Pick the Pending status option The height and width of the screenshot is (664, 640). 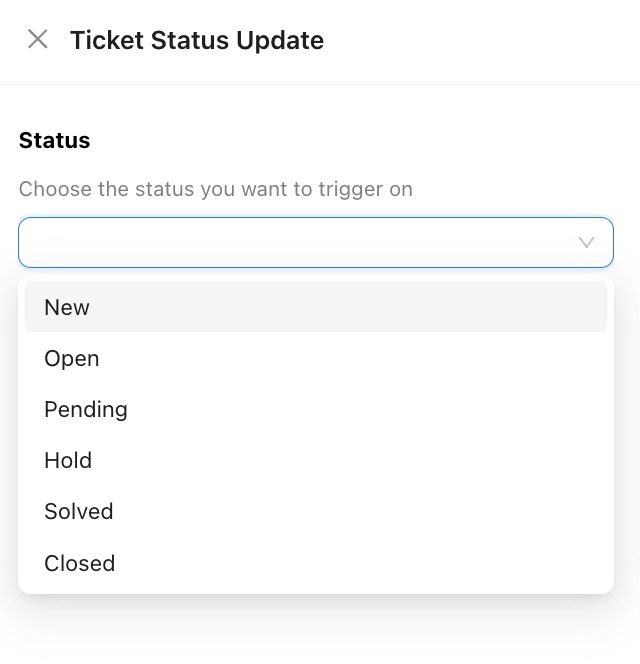coord(86,409)
